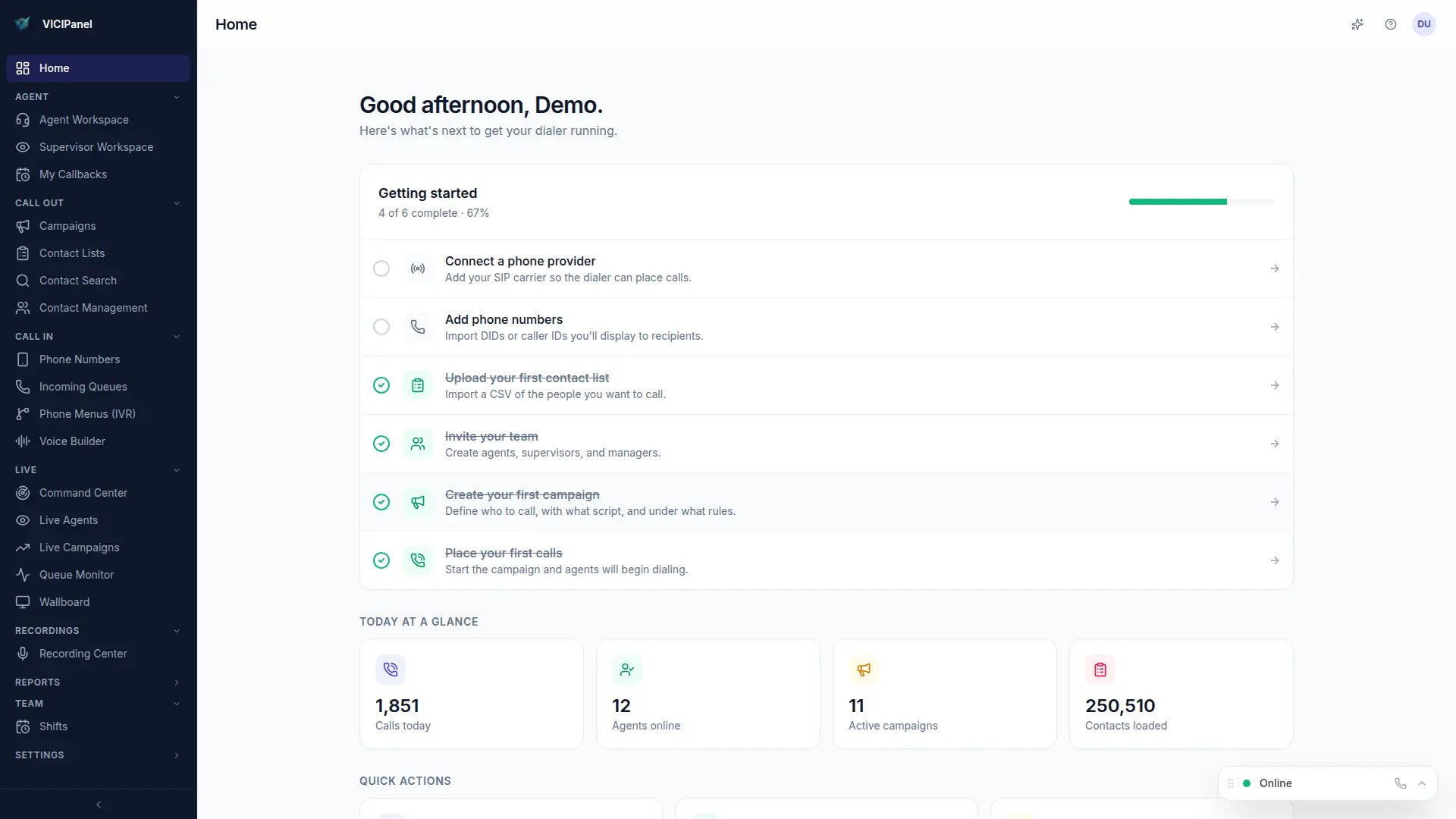1456x819 pixels.
Task: Open the help question mark icon
Action: 1391,24
